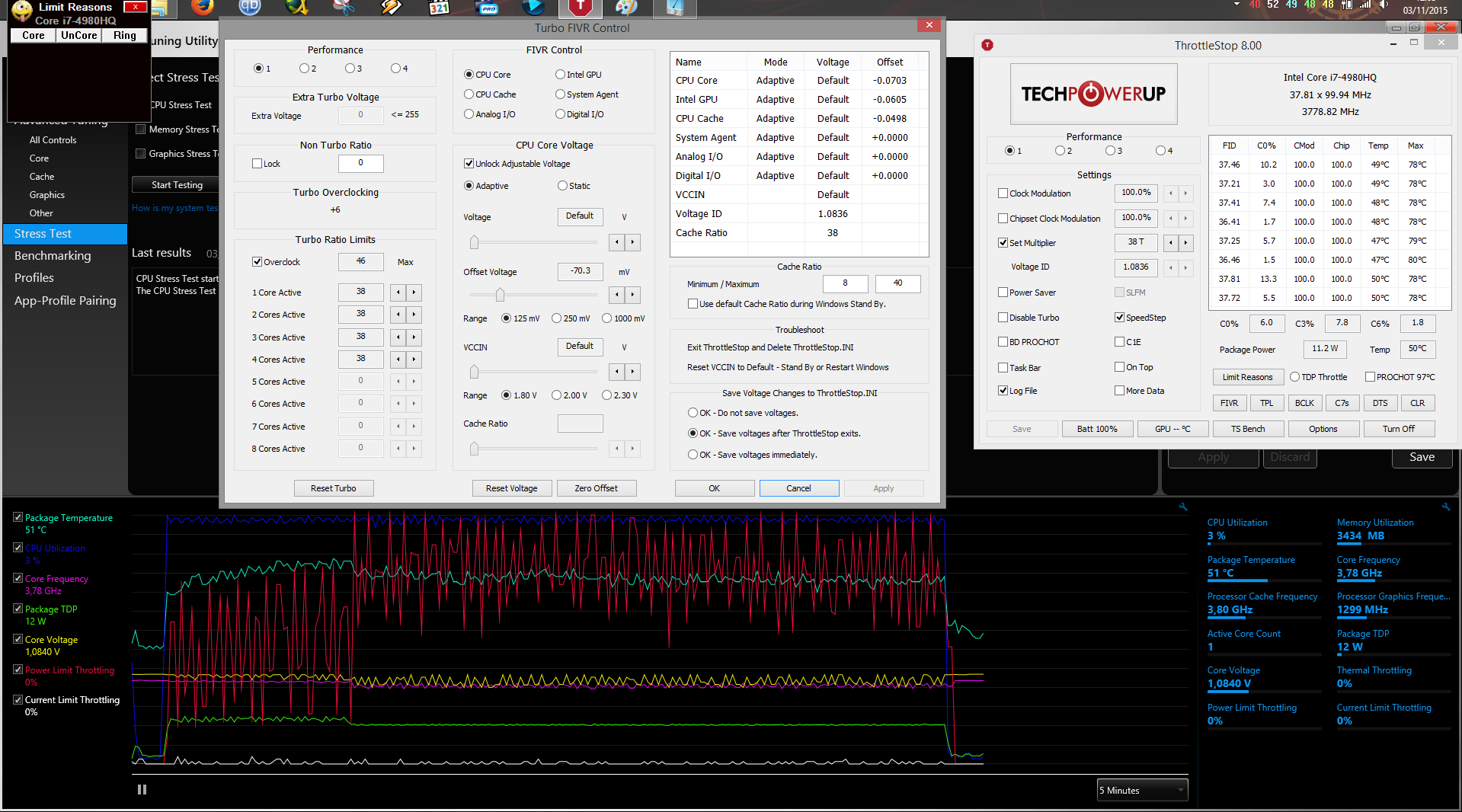Select Save voltages immediately option

(x=693, y=455)
